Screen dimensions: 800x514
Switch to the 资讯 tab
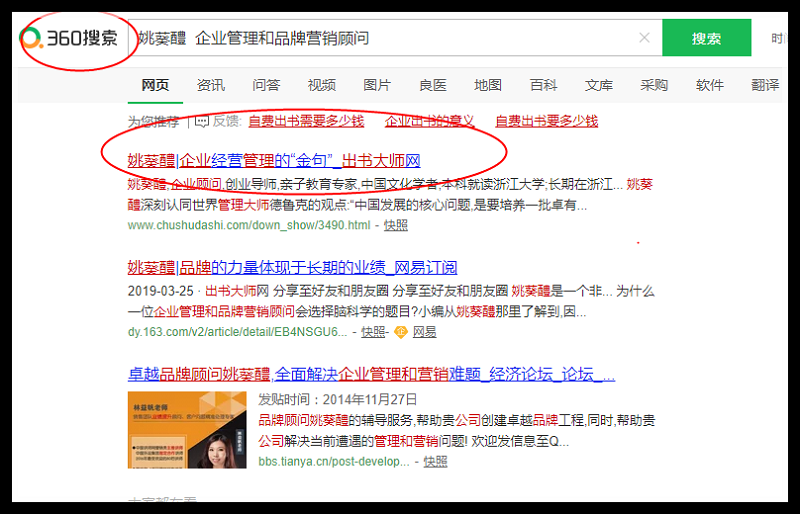(x=210, y=85)
